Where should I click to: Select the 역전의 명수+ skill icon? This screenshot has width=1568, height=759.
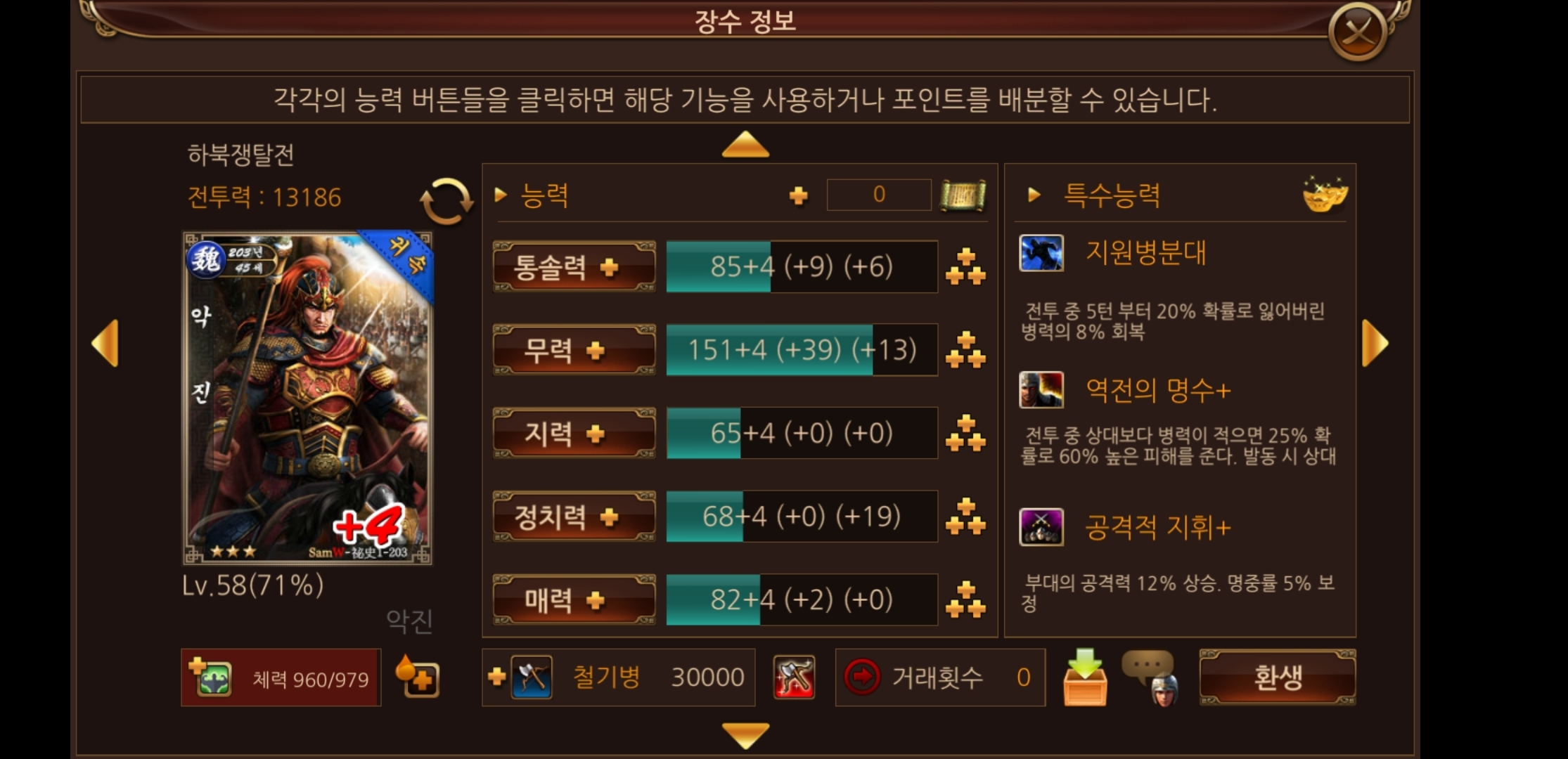[1041, 390]
